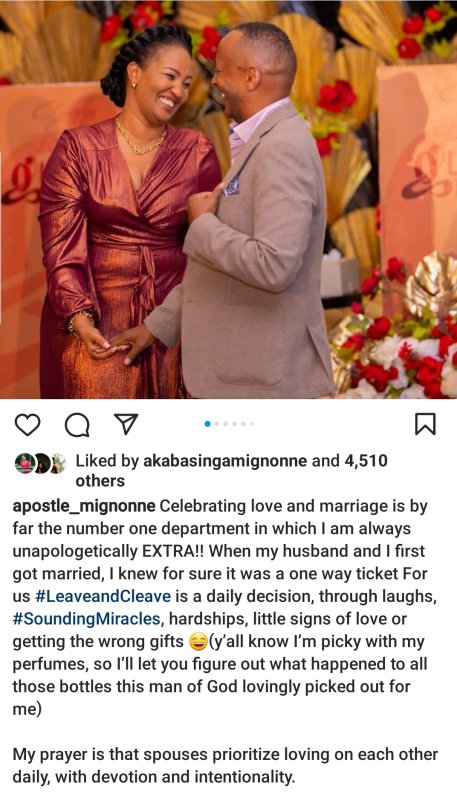Open the #SoundingMiracles hashtag
The image size is (457, 800).
[87, 618]
